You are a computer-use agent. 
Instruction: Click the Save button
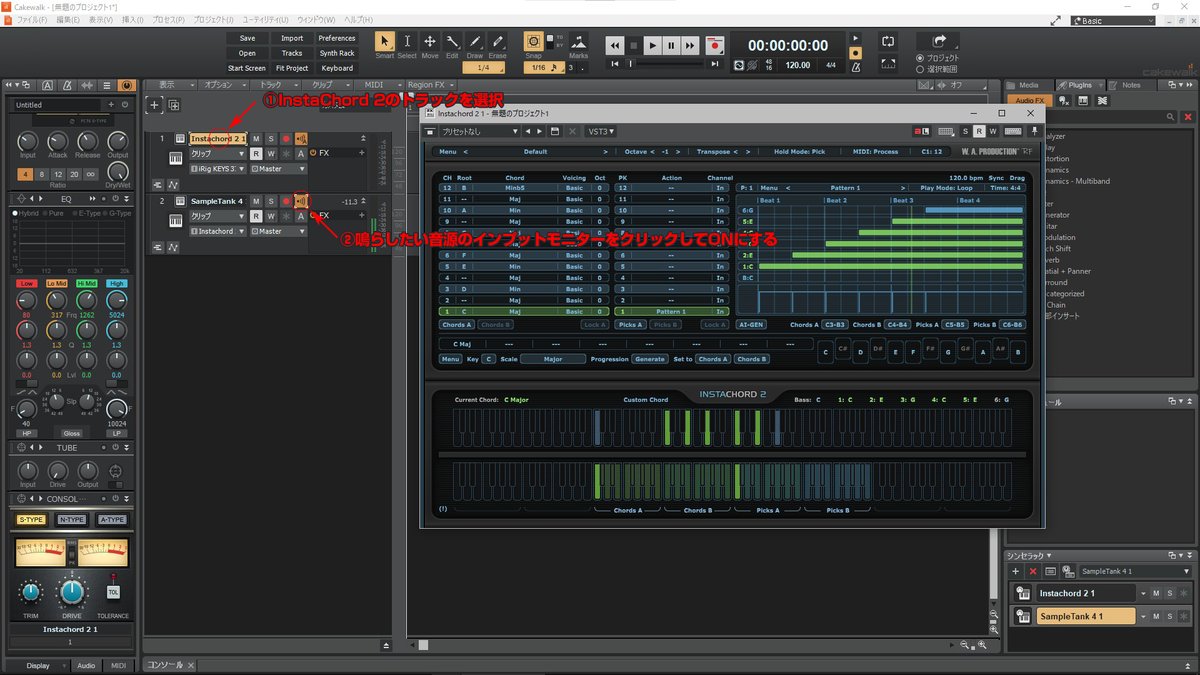point(247,38)
